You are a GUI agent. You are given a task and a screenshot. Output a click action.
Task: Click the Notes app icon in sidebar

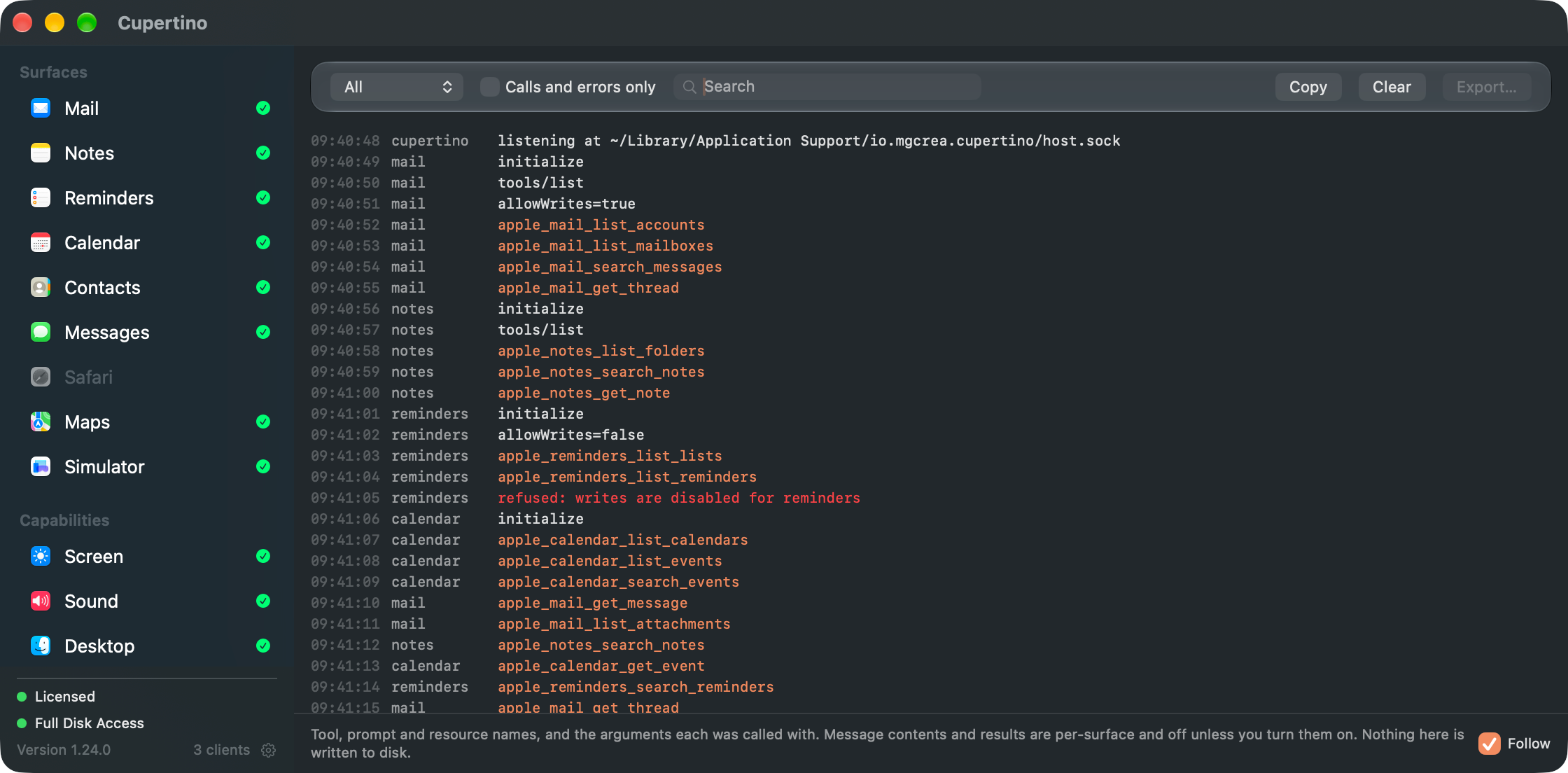(41, 153)
